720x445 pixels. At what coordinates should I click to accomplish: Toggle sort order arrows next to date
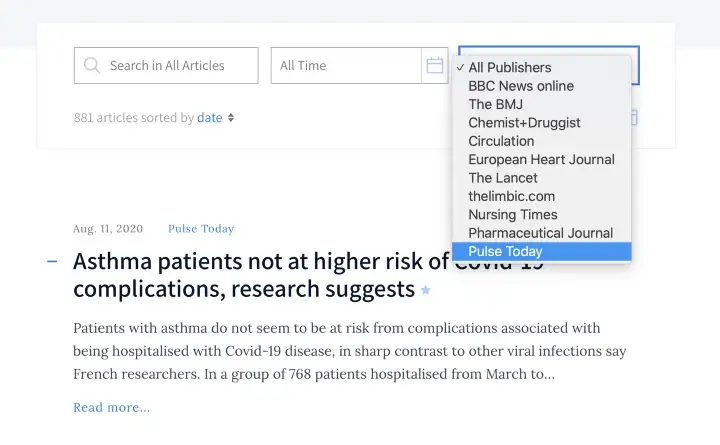coord(231,118)
